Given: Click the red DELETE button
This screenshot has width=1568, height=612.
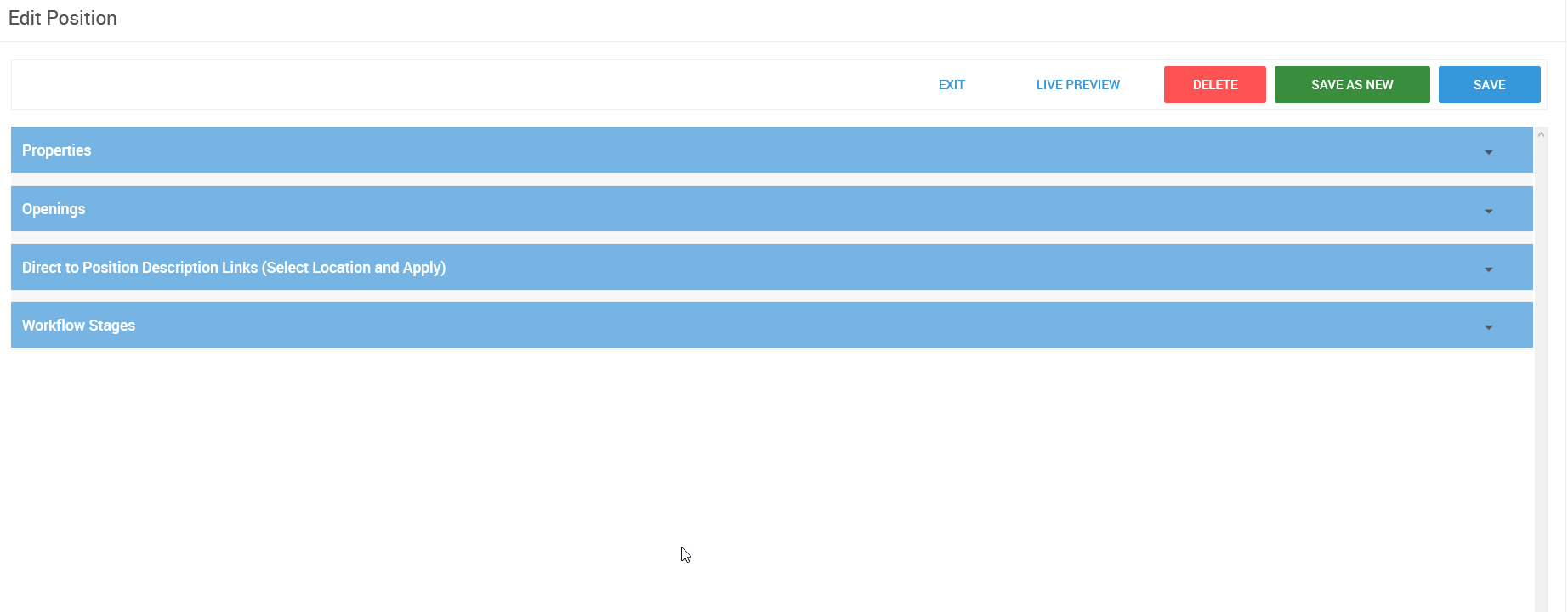Looking at the screenshot, I should (x=1214, y=85).
